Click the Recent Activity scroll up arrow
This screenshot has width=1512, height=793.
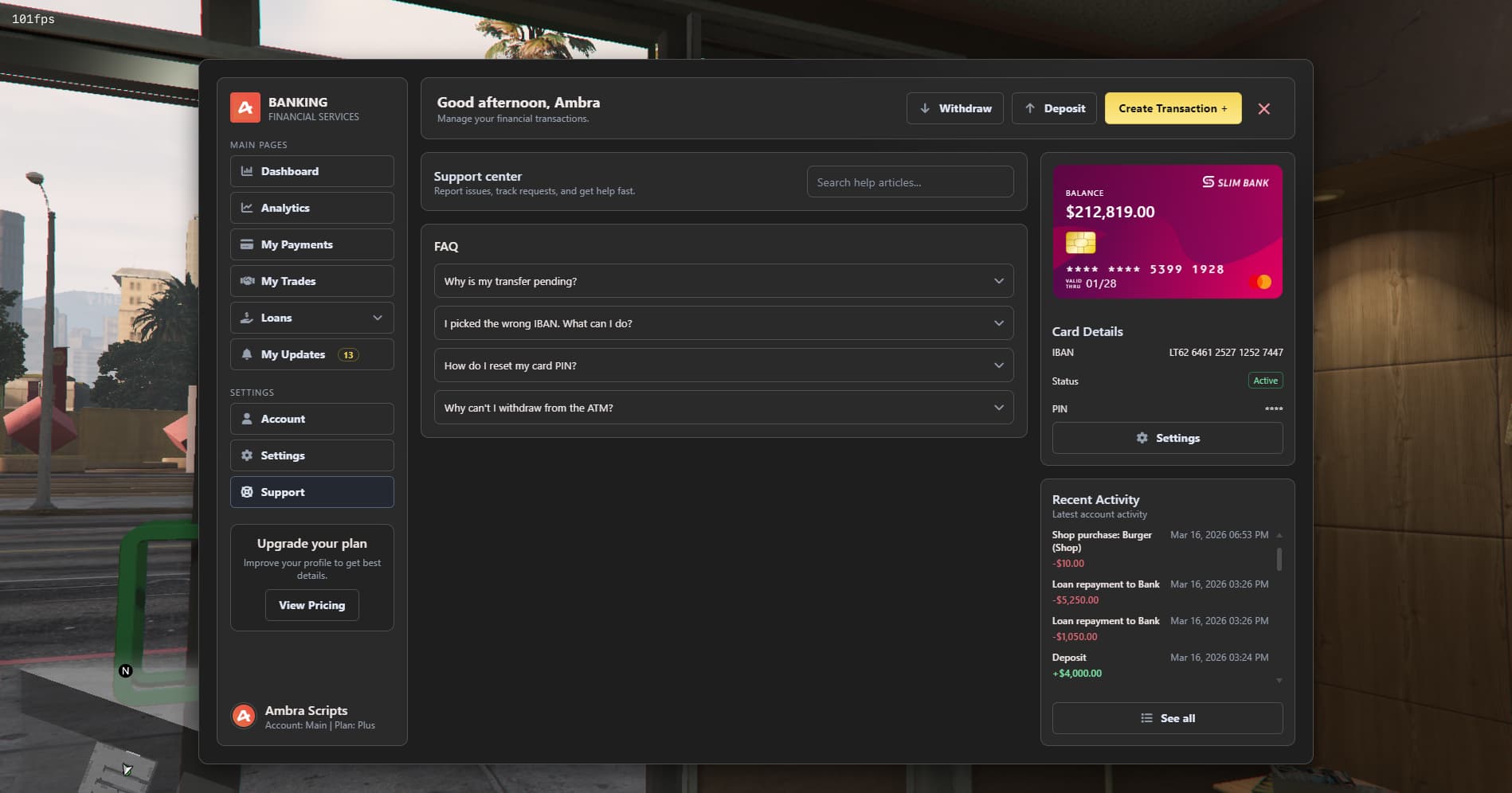click(x=1279, y=535)
